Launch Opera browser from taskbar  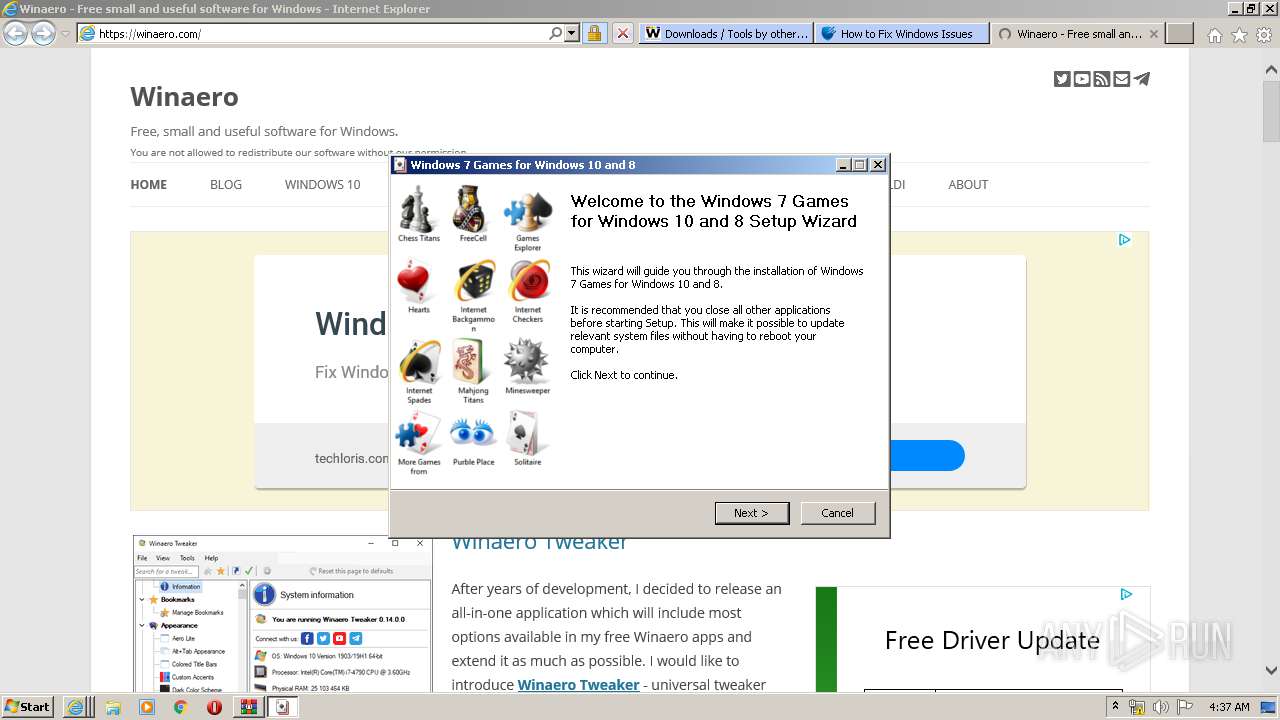click(x=214, y=707)
